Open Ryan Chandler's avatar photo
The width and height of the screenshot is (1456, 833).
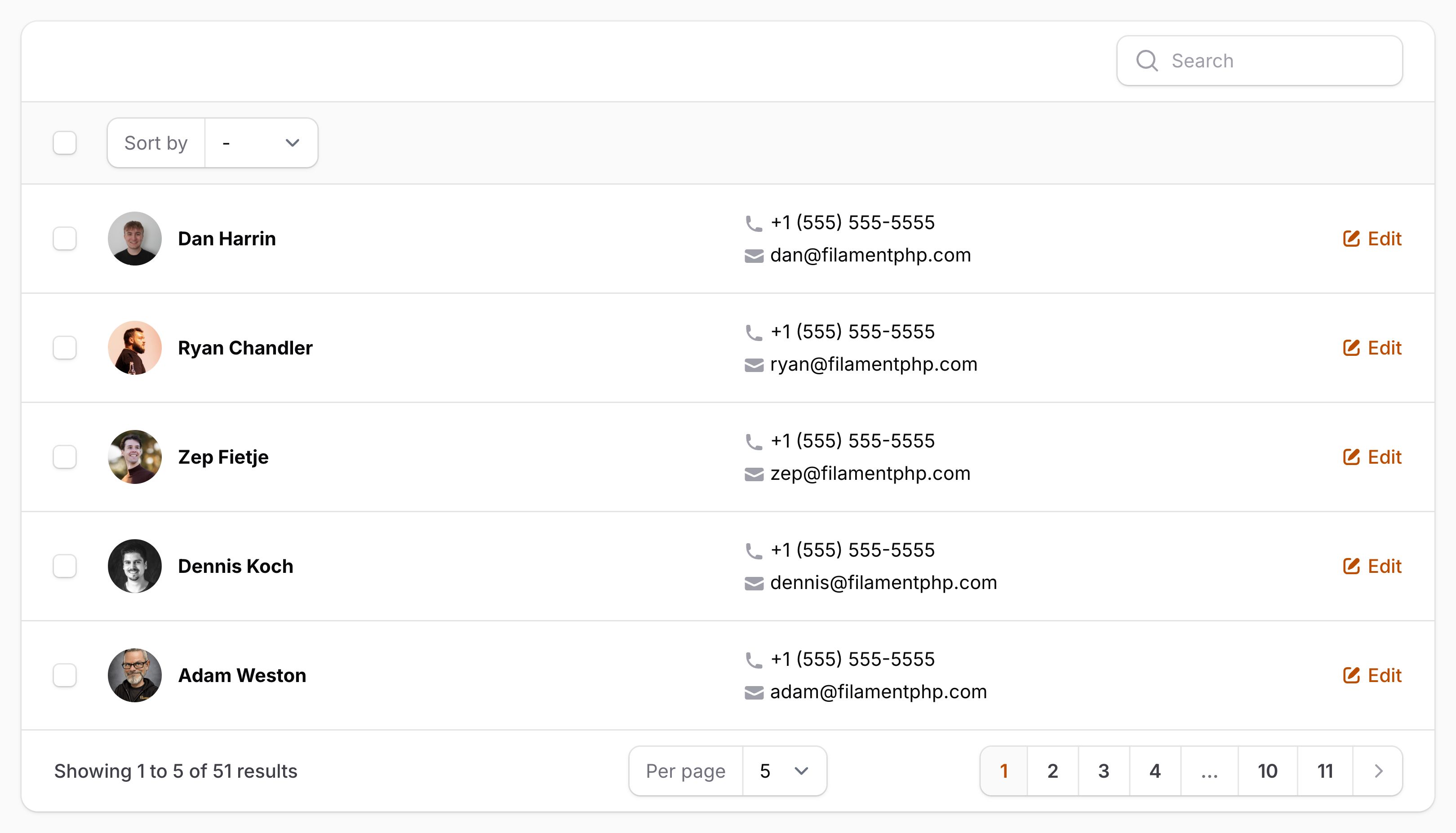[134, 348]
